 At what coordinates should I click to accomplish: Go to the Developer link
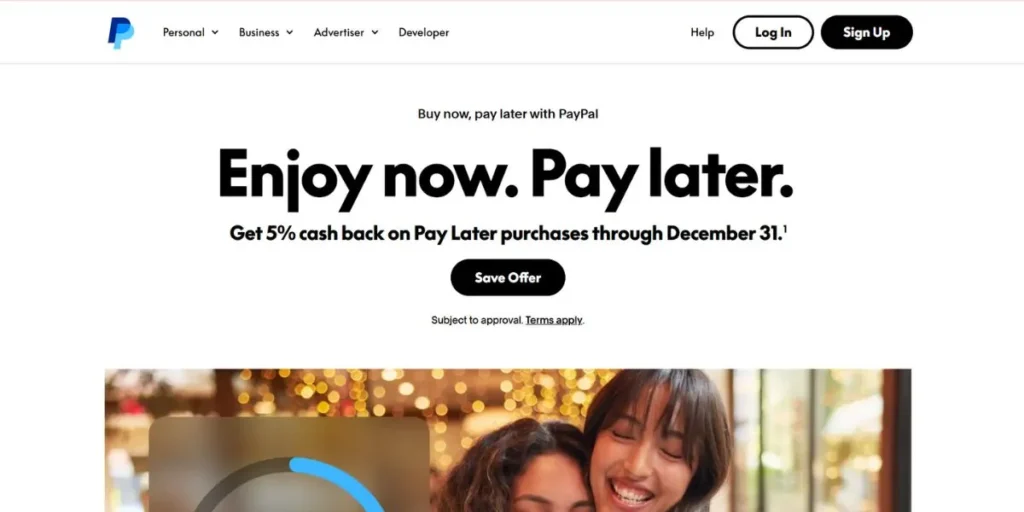click(x=424, y=32)
